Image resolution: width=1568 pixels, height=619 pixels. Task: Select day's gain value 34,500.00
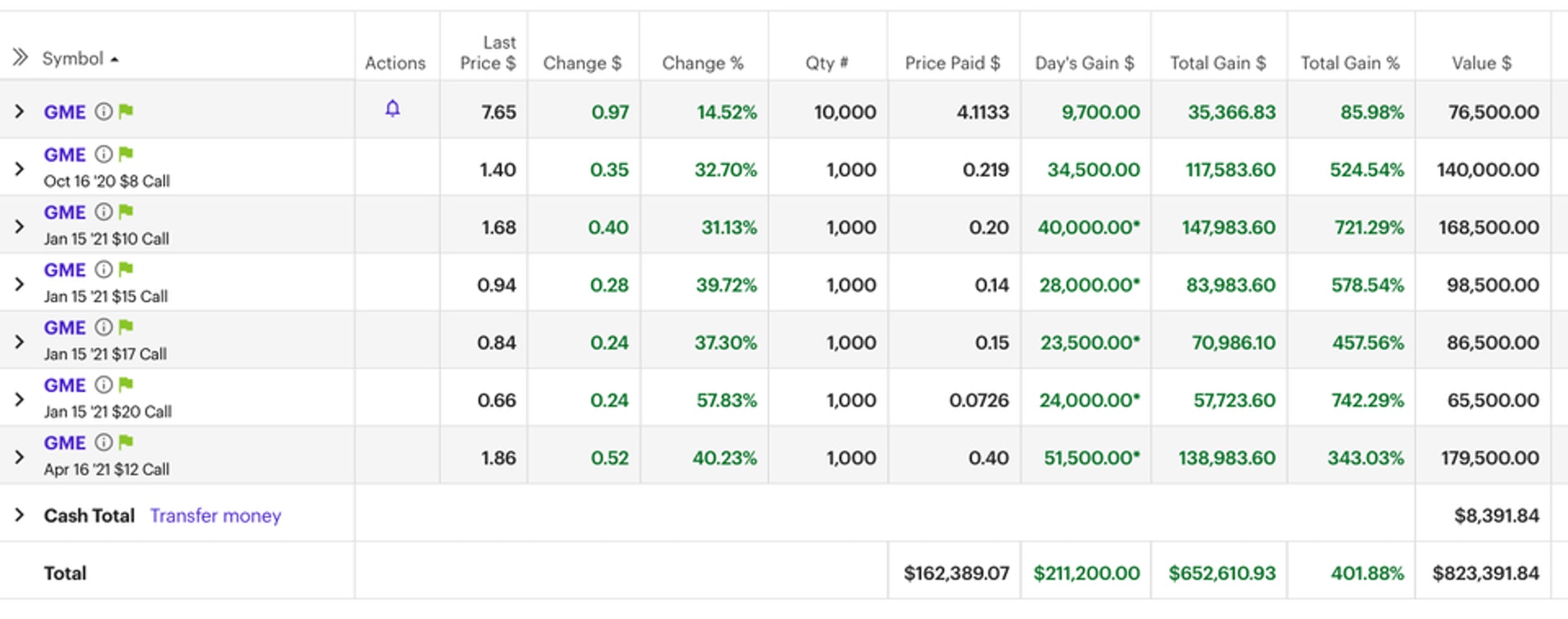1094,170
